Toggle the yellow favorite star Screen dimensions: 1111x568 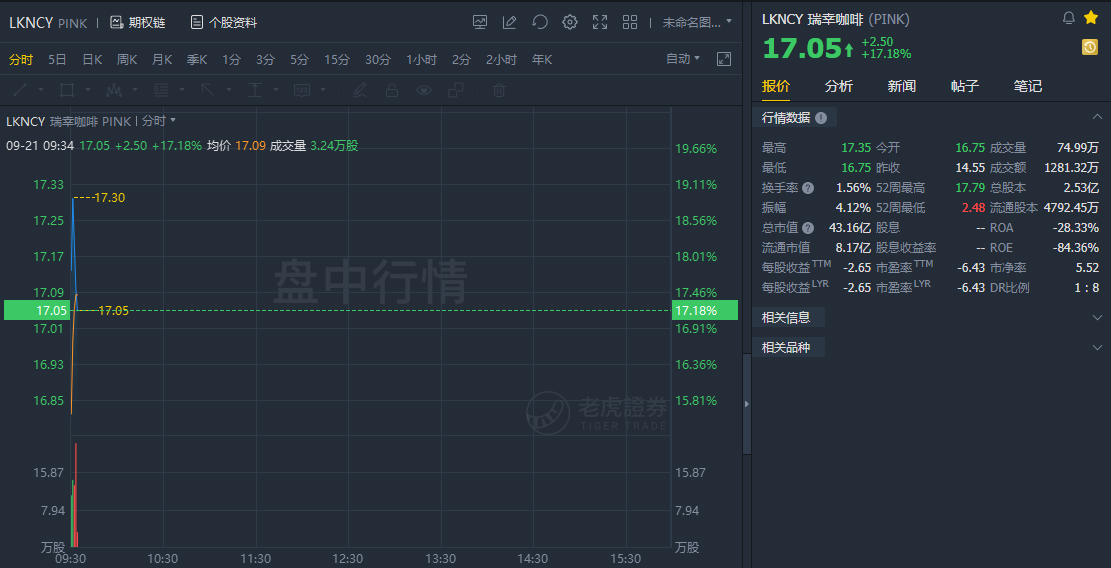(x=1091, y=18)
